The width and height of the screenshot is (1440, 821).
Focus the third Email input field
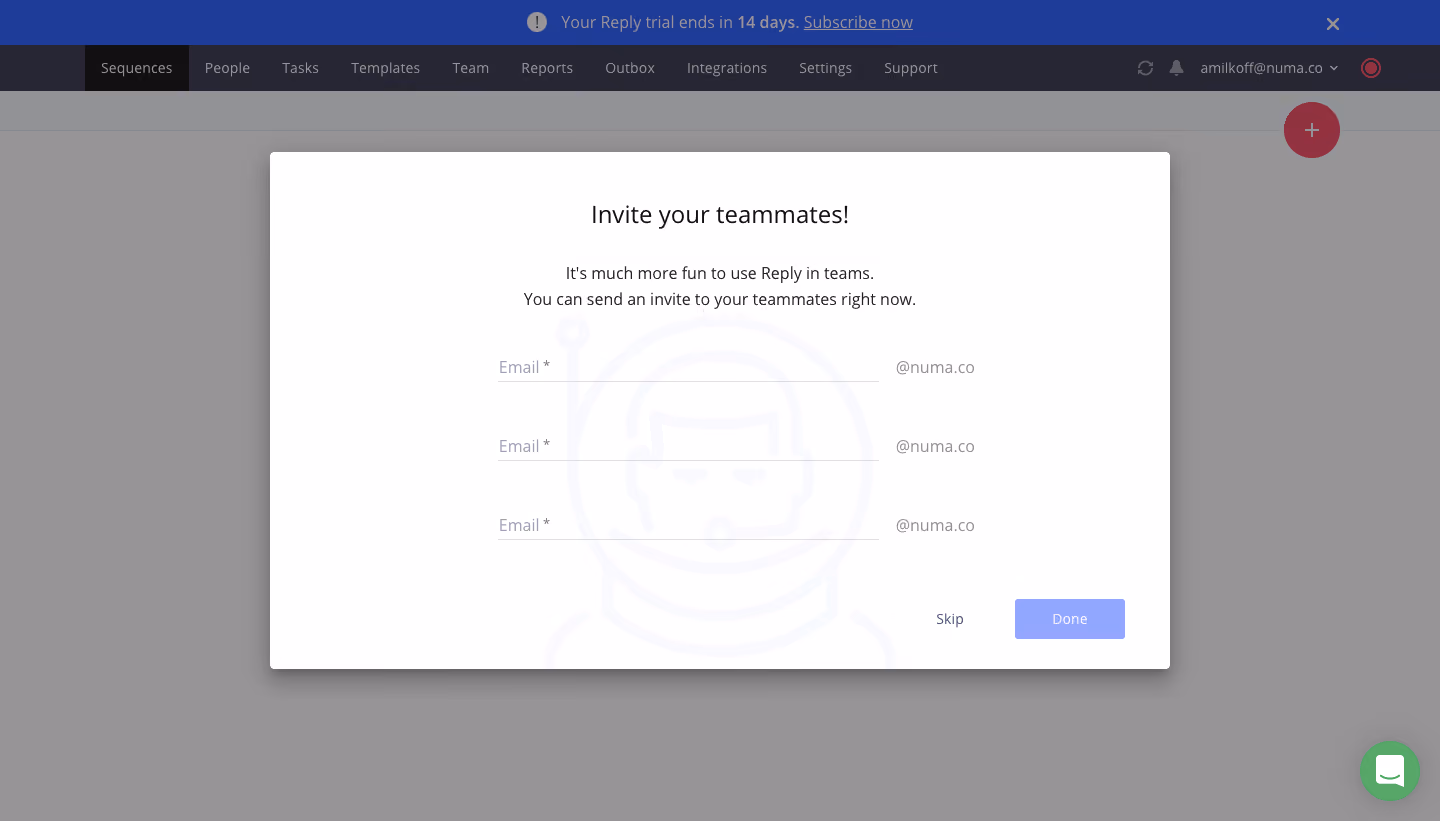[x=689, y=525]
